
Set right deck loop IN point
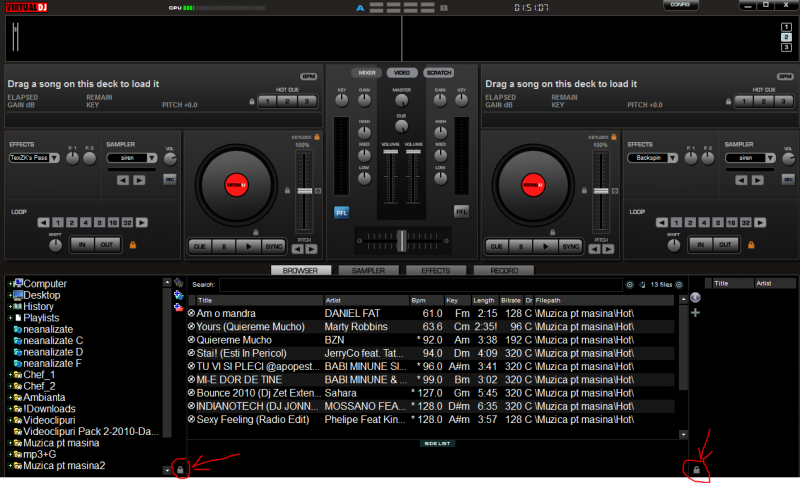[701, 245]
